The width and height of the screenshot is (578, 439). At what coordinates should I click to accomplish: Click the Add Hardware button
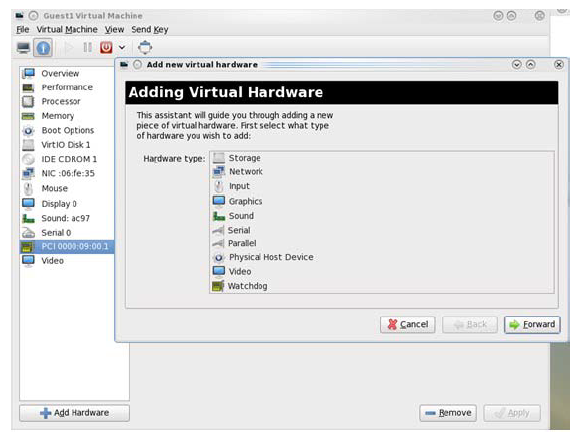pos(74,413)
